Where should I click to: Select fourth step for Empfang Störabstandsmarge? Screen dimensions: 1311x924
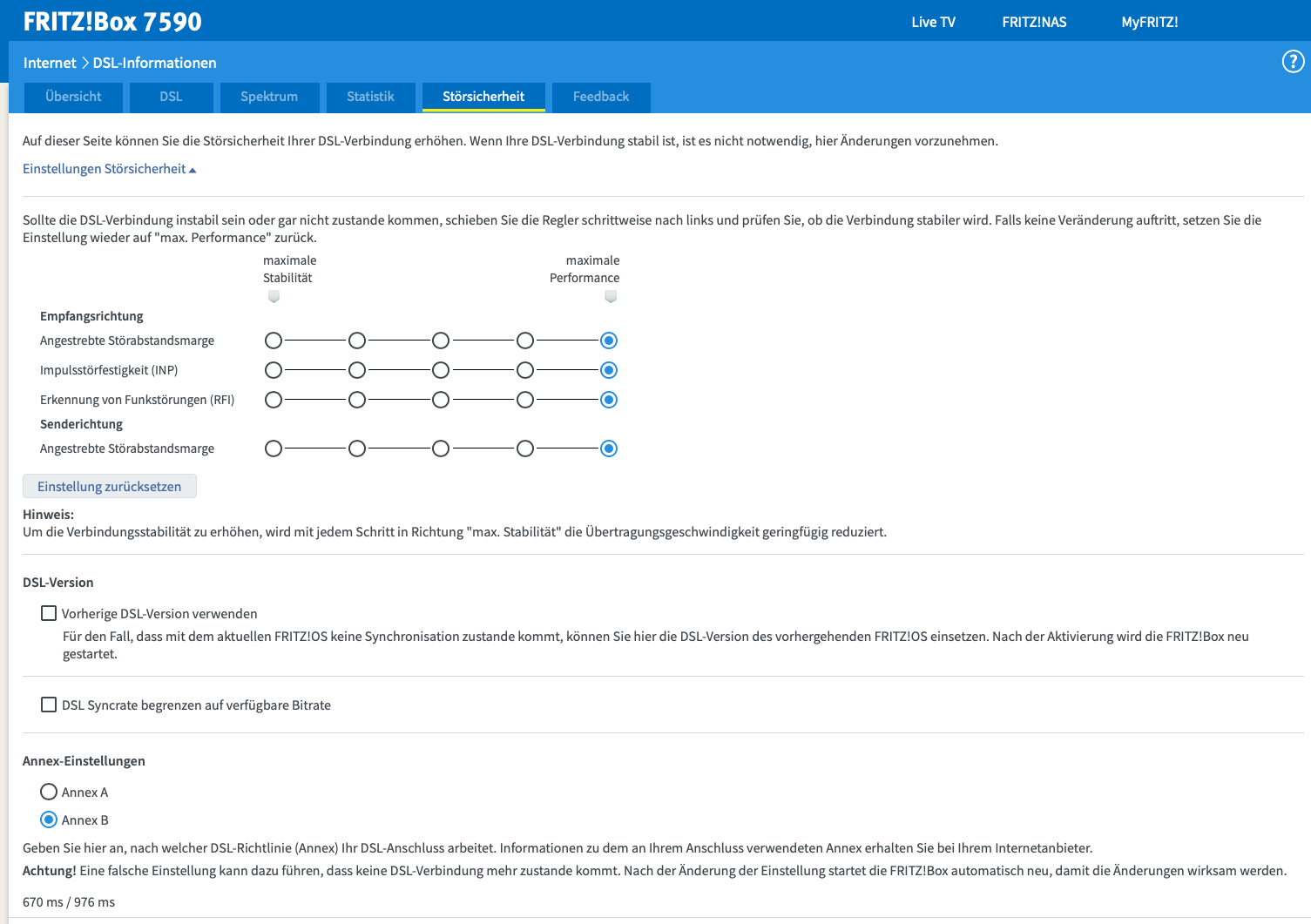click(x=525, y=341)
